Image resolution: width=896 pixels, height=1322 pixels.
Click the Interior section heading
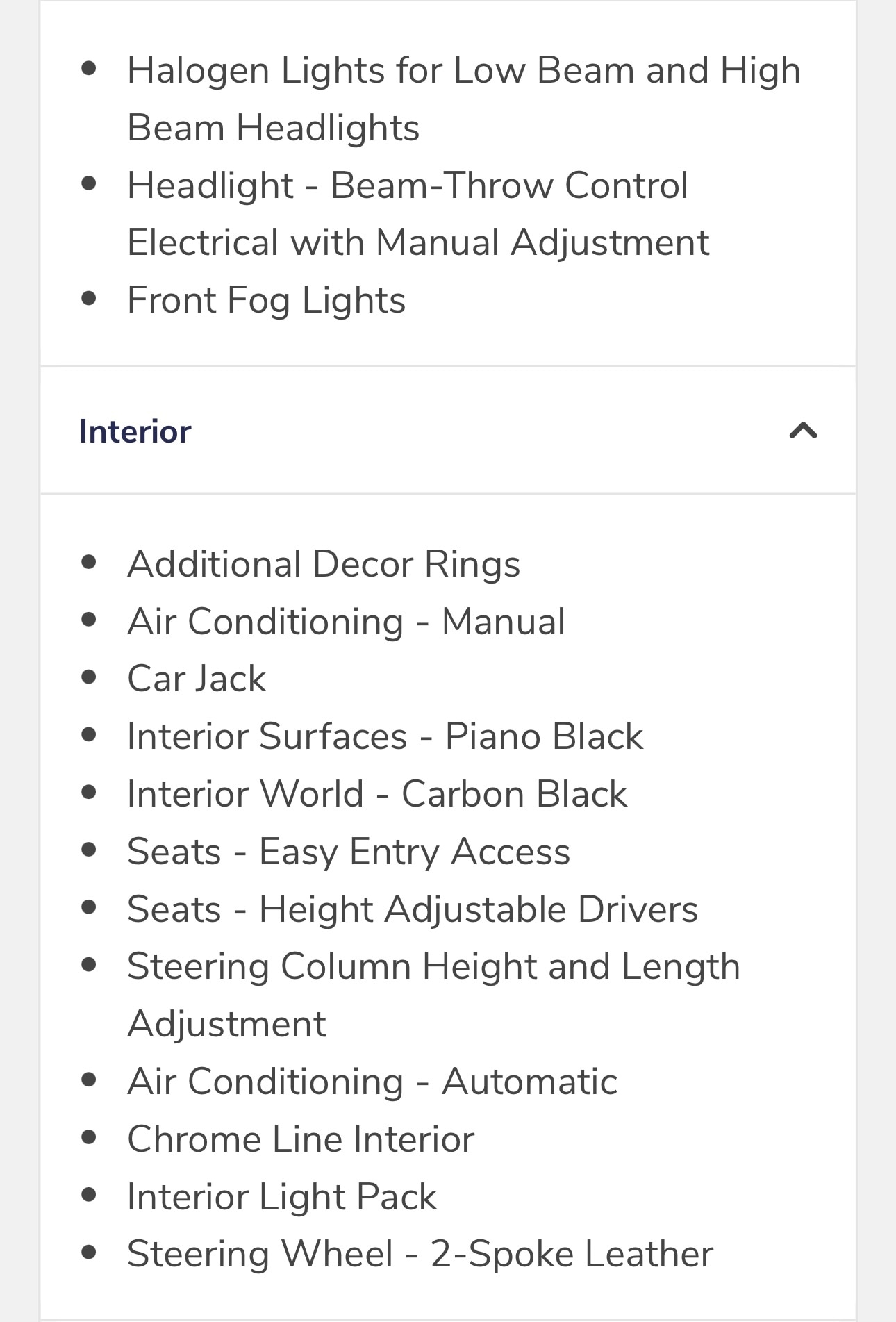tap(135, 431)
